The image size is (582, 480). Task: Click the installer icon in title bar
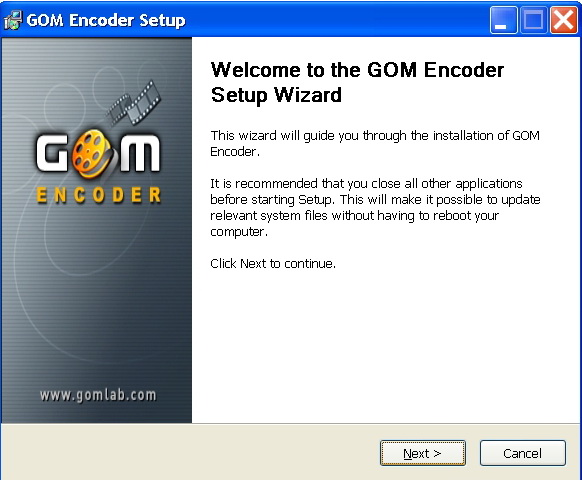coord(13,20)
